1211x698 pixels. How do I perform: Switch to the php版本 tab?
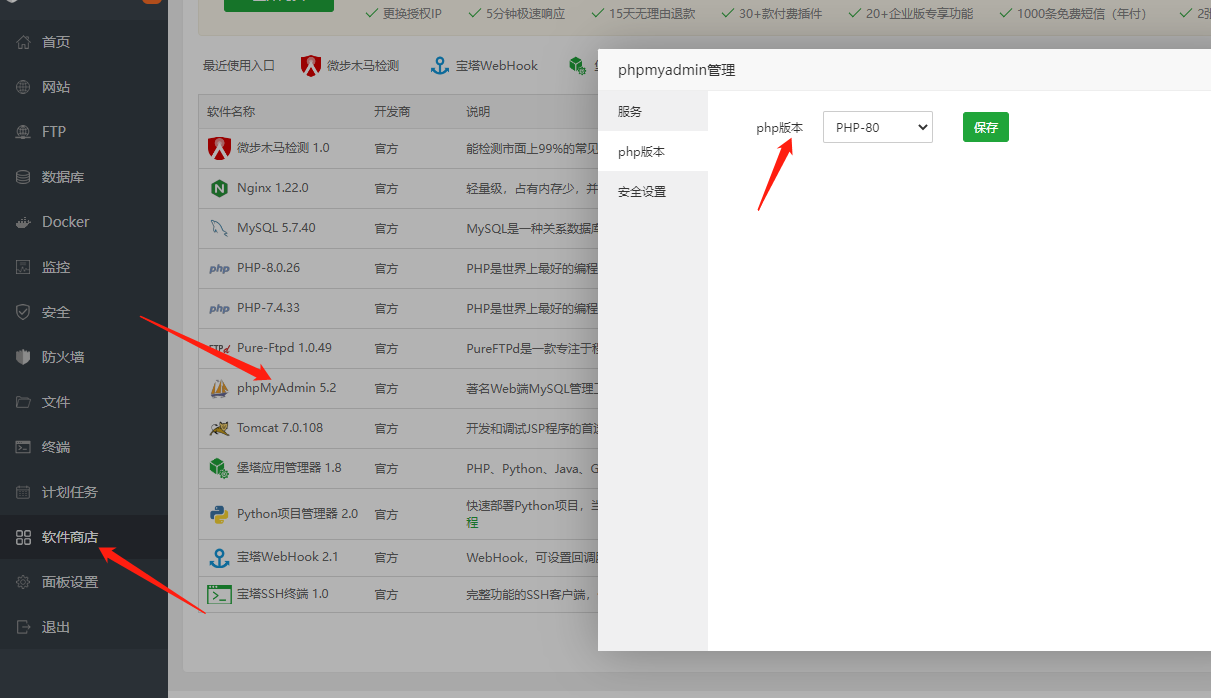[x=653, y=151]
